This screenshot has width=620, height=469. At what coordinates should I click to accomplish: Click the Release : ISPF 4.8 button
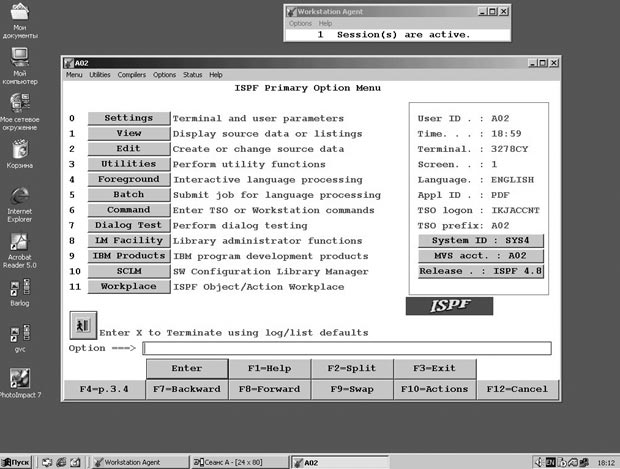[481, 271]
